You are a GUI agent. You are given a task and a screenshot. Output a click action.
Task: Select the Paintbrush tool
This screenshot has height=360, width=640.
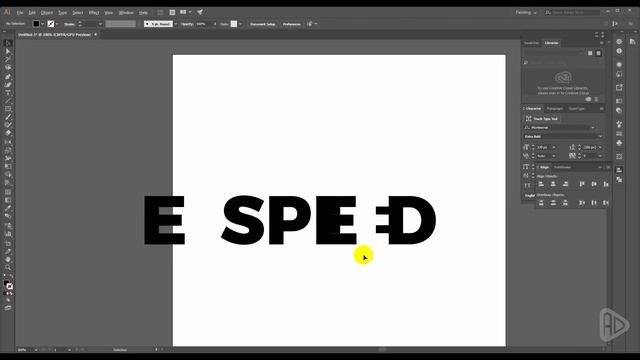point(8,117)
